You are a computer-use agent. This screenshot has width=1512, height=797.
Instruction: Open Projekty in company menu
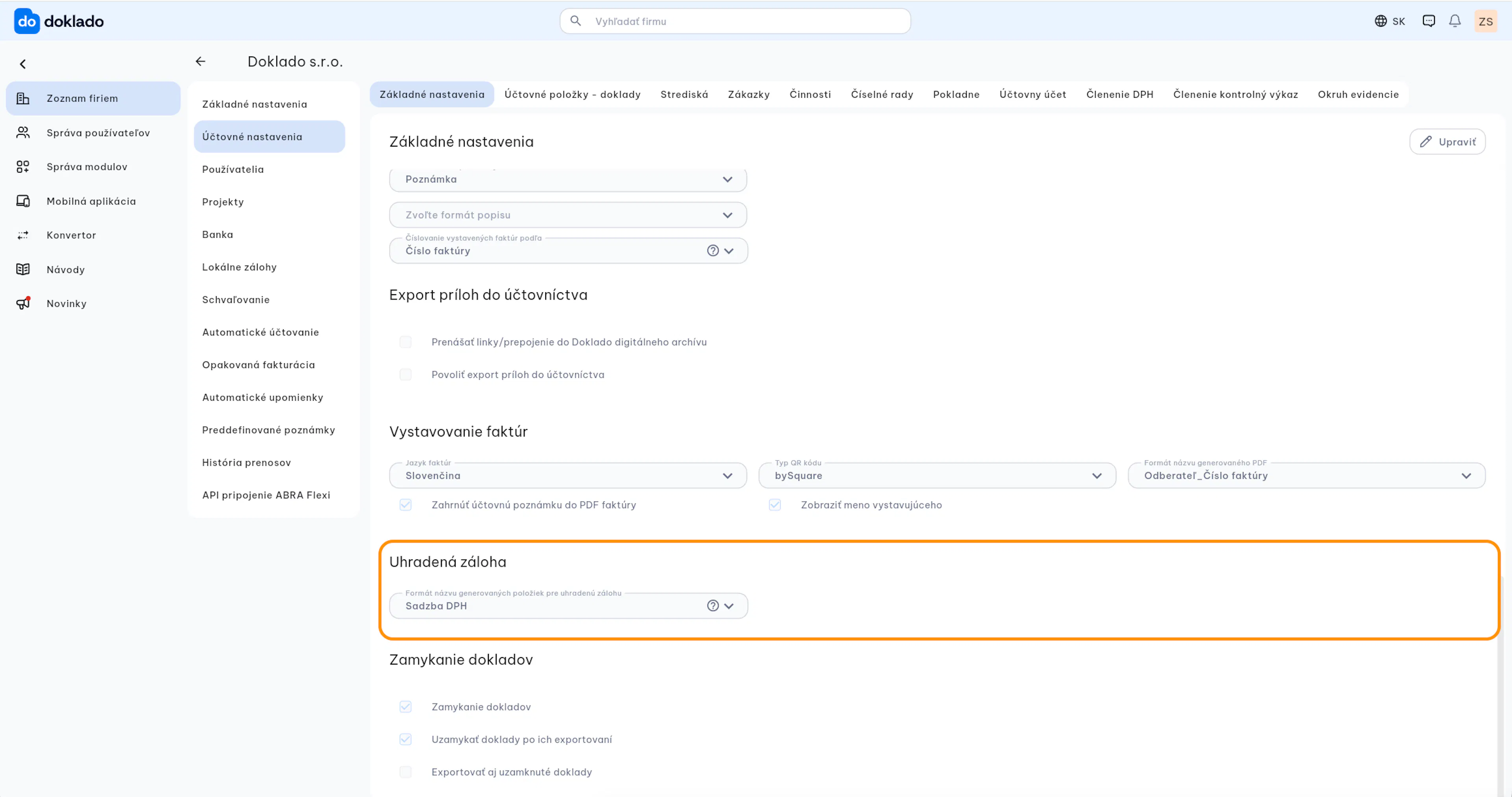point(269,202)
